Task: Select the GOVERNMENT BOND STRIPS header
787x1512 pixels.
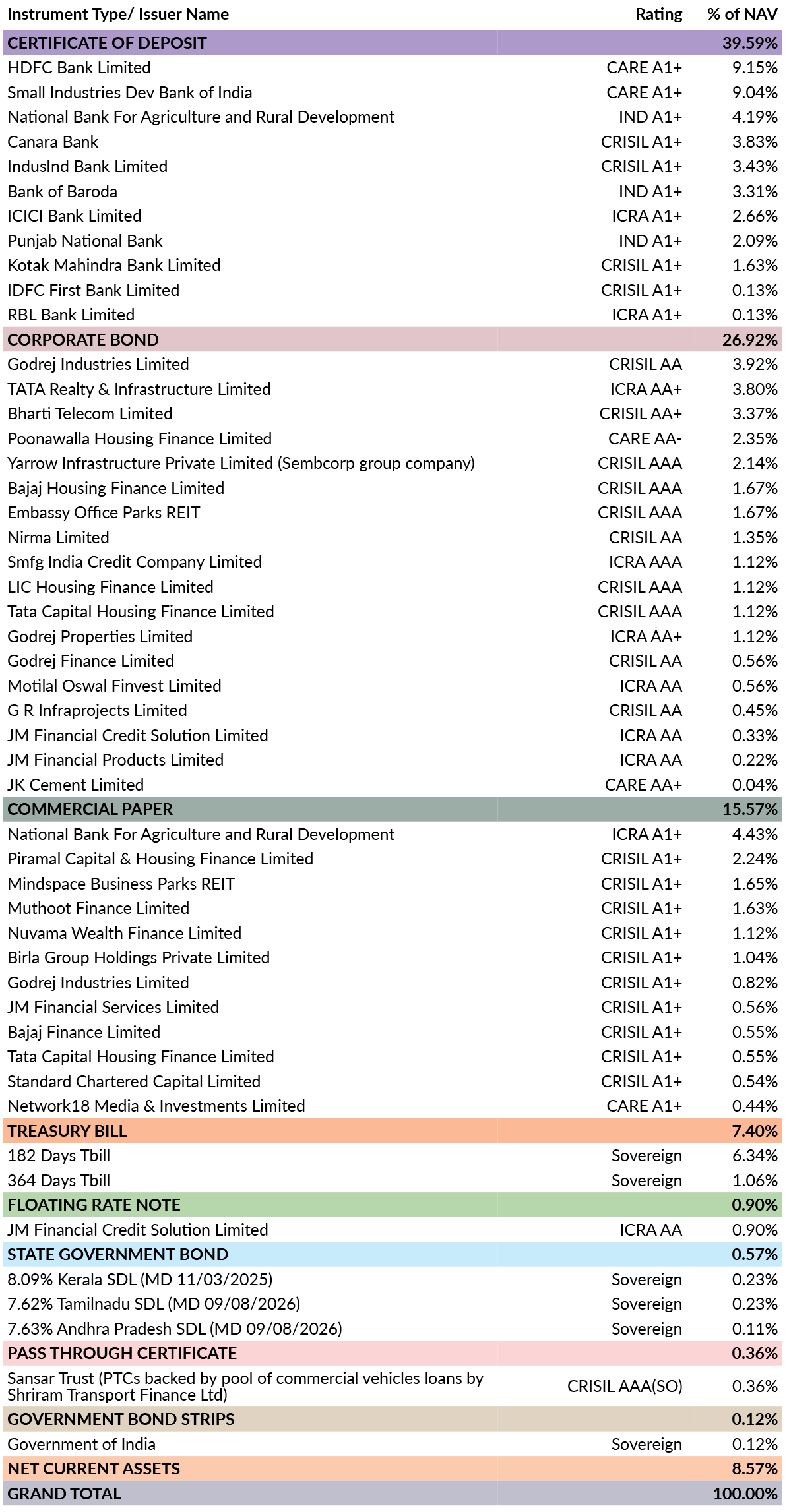Action: (x=392, y=1419)
